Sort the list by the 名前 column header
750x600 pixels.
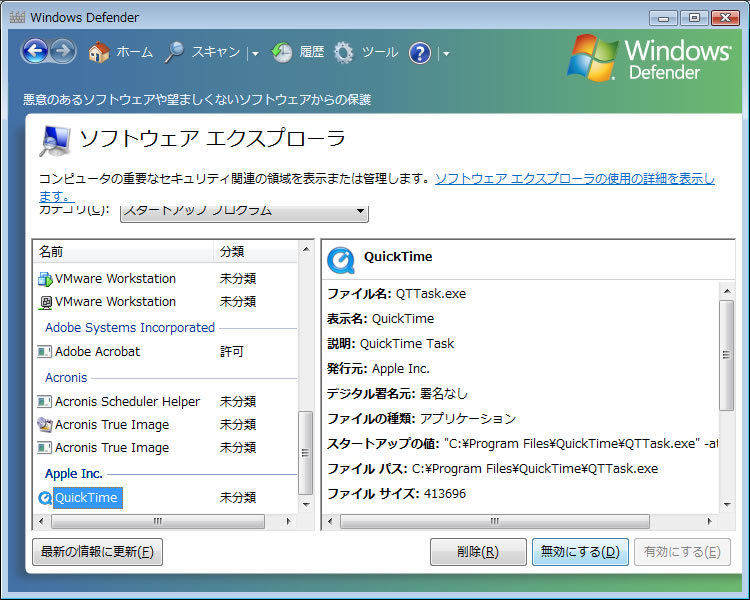point(123,252)
